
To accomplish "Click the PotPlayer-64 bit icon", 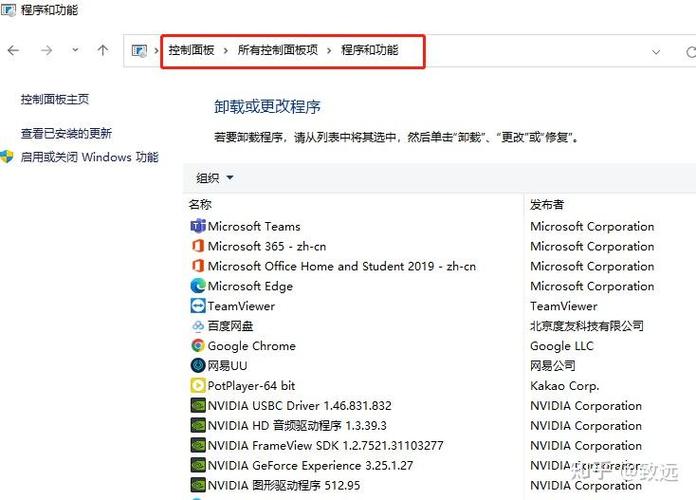I will point(198,385).
